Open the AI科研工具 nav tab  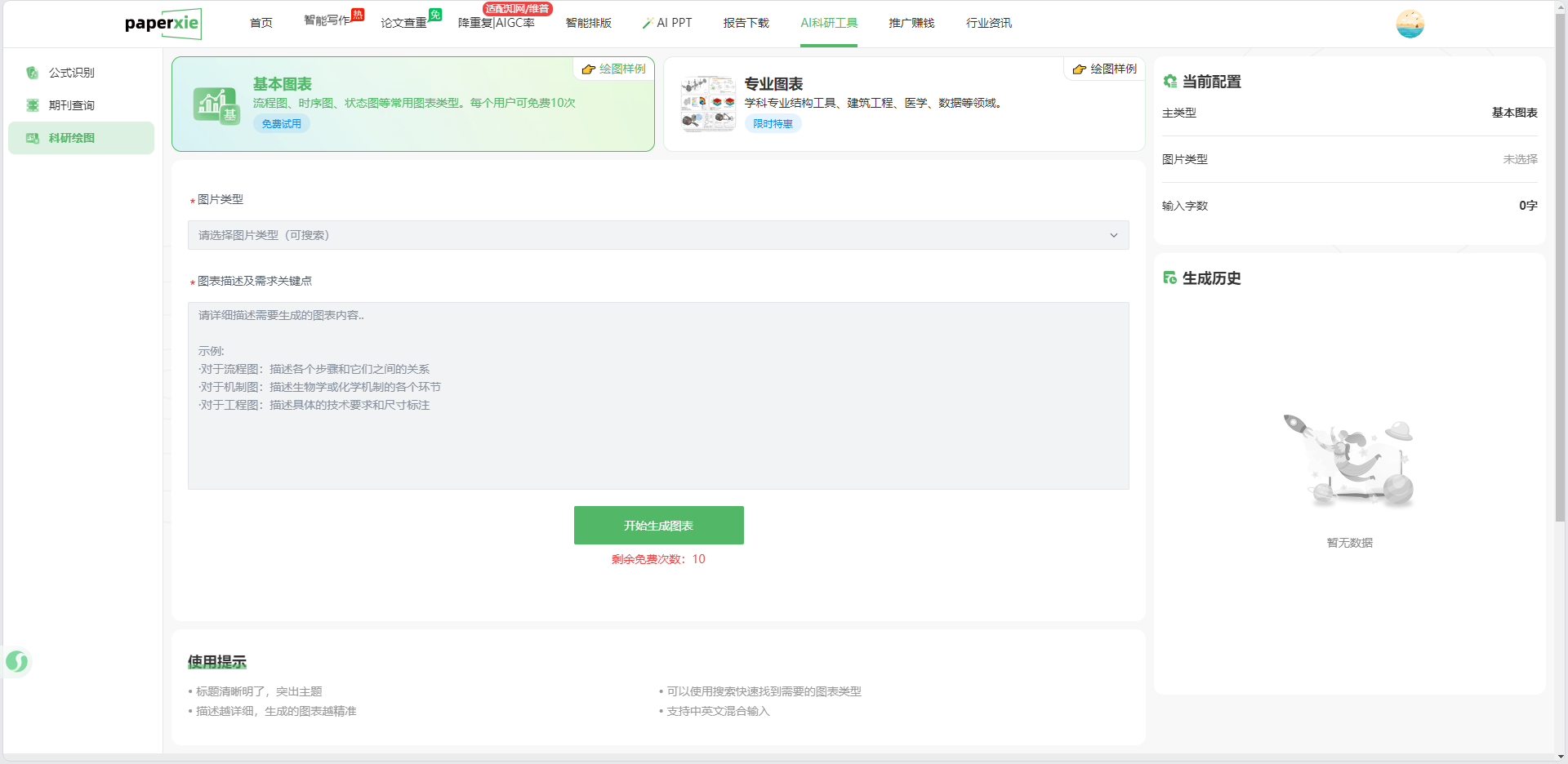pos(828,23)
